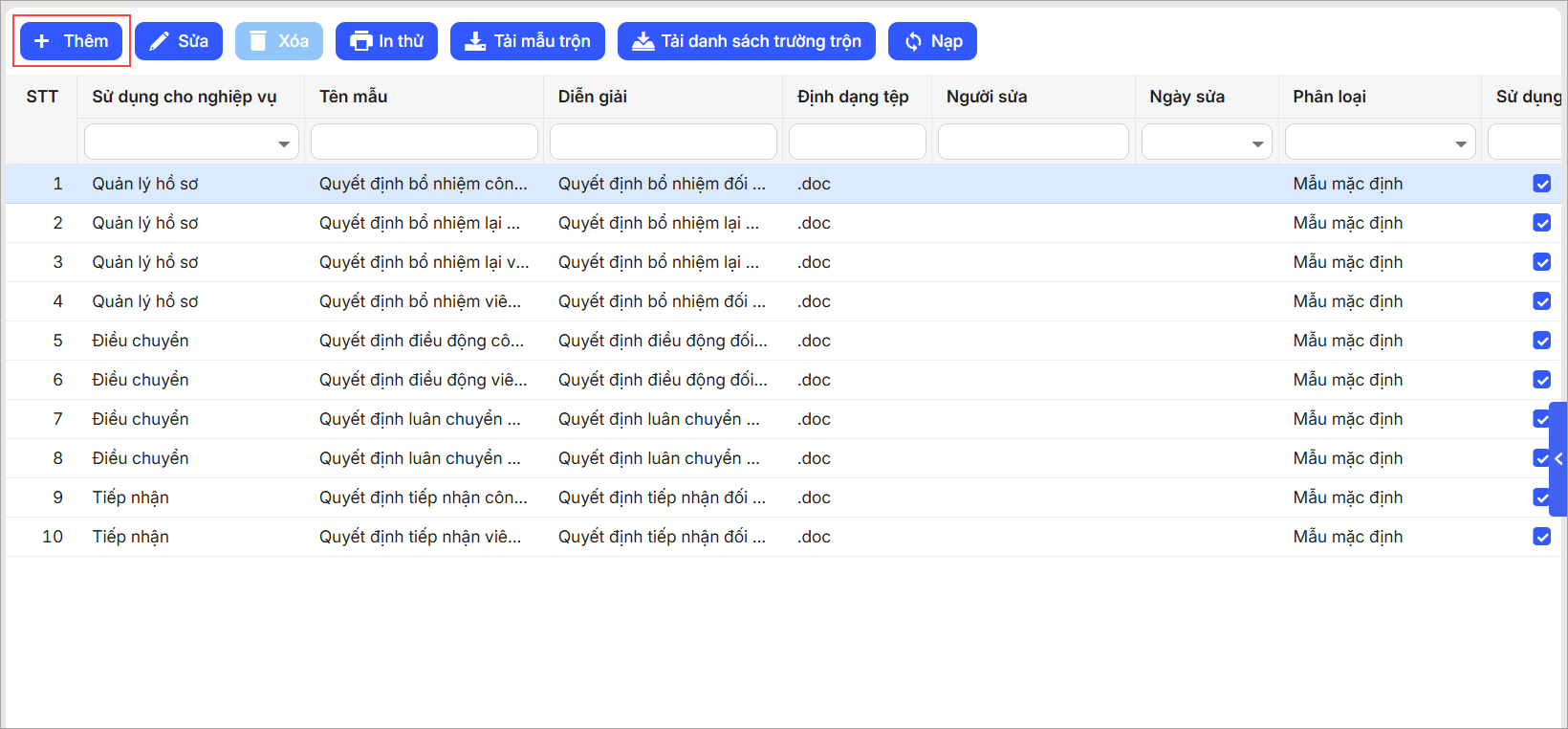The image size is (1568, 729).
Task: Select row 3 Quyết định bổ nhiệm lại v...
Action: [424, 262]
